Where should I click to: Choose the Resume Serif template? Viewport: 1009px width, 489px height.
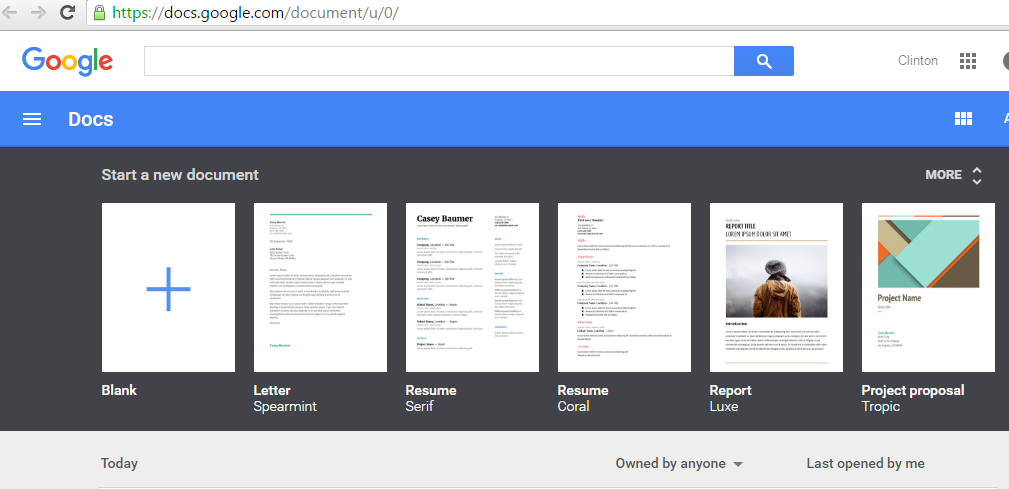click(472, 288)
